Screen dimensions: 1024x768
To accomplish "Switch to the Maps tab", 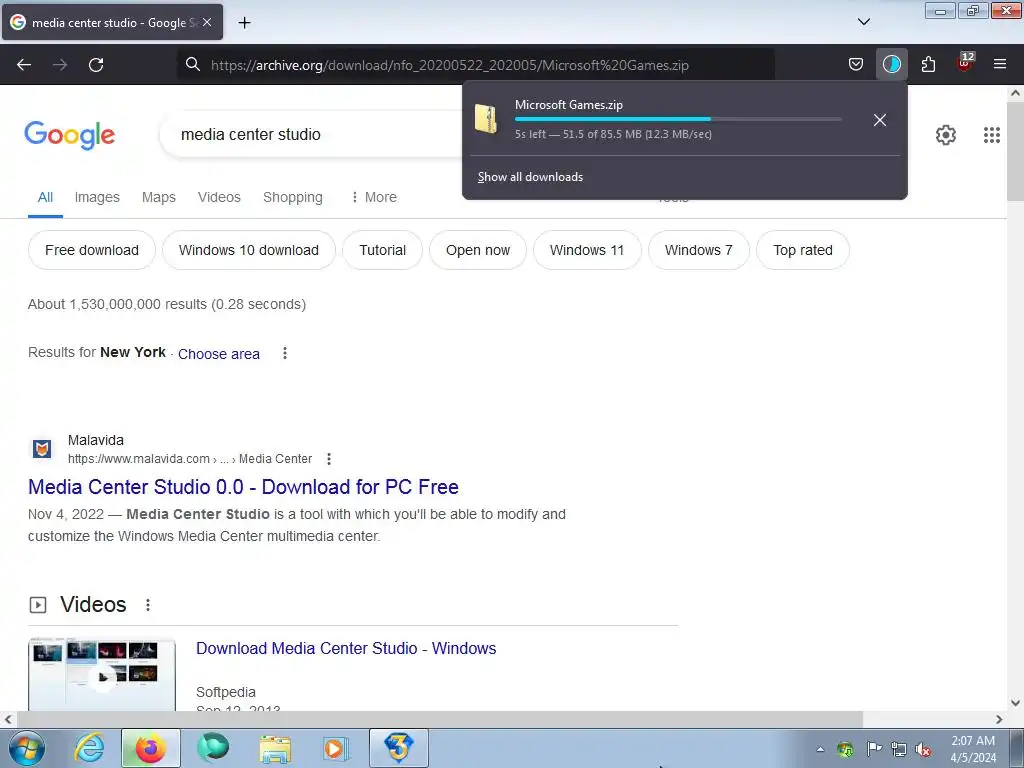I will pyautogui.click(x=159, y=197).
